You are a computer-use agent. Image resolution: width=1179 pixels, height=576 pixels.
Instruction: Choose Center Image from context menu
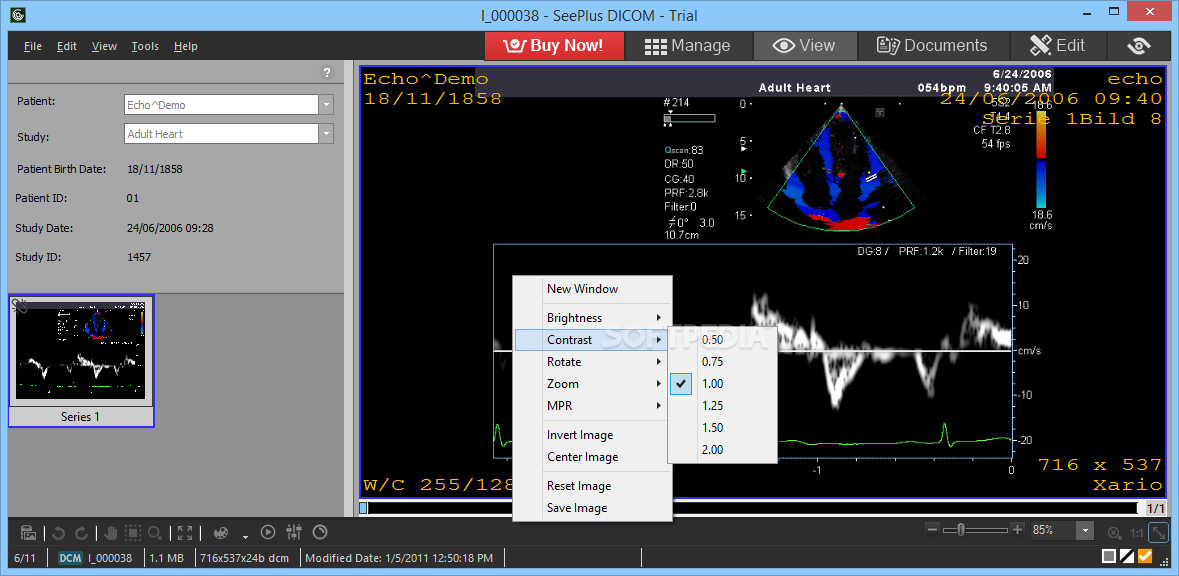click(x=592, y=456)
